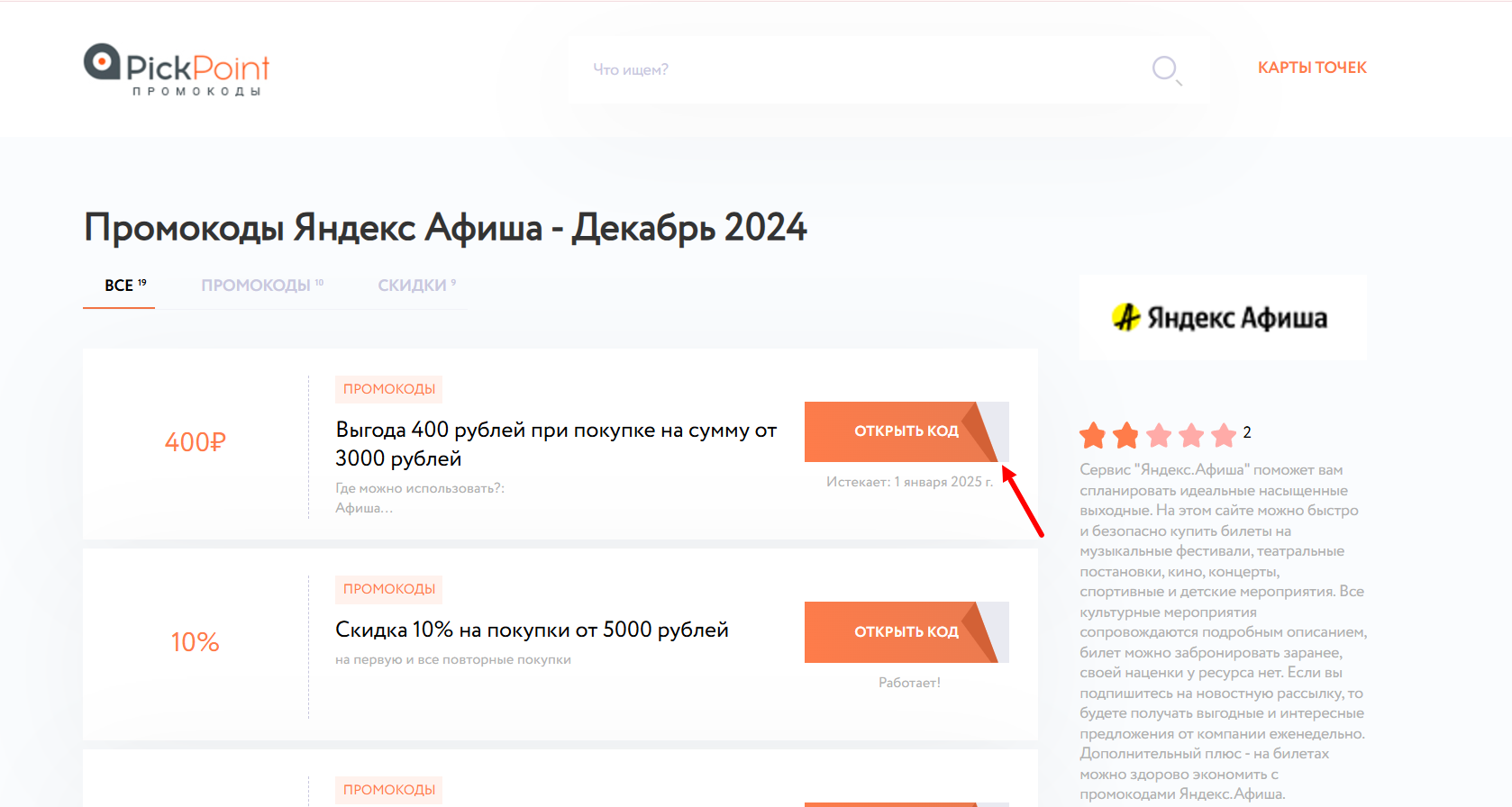Open code for the 10% discount offer

[906, 632]
